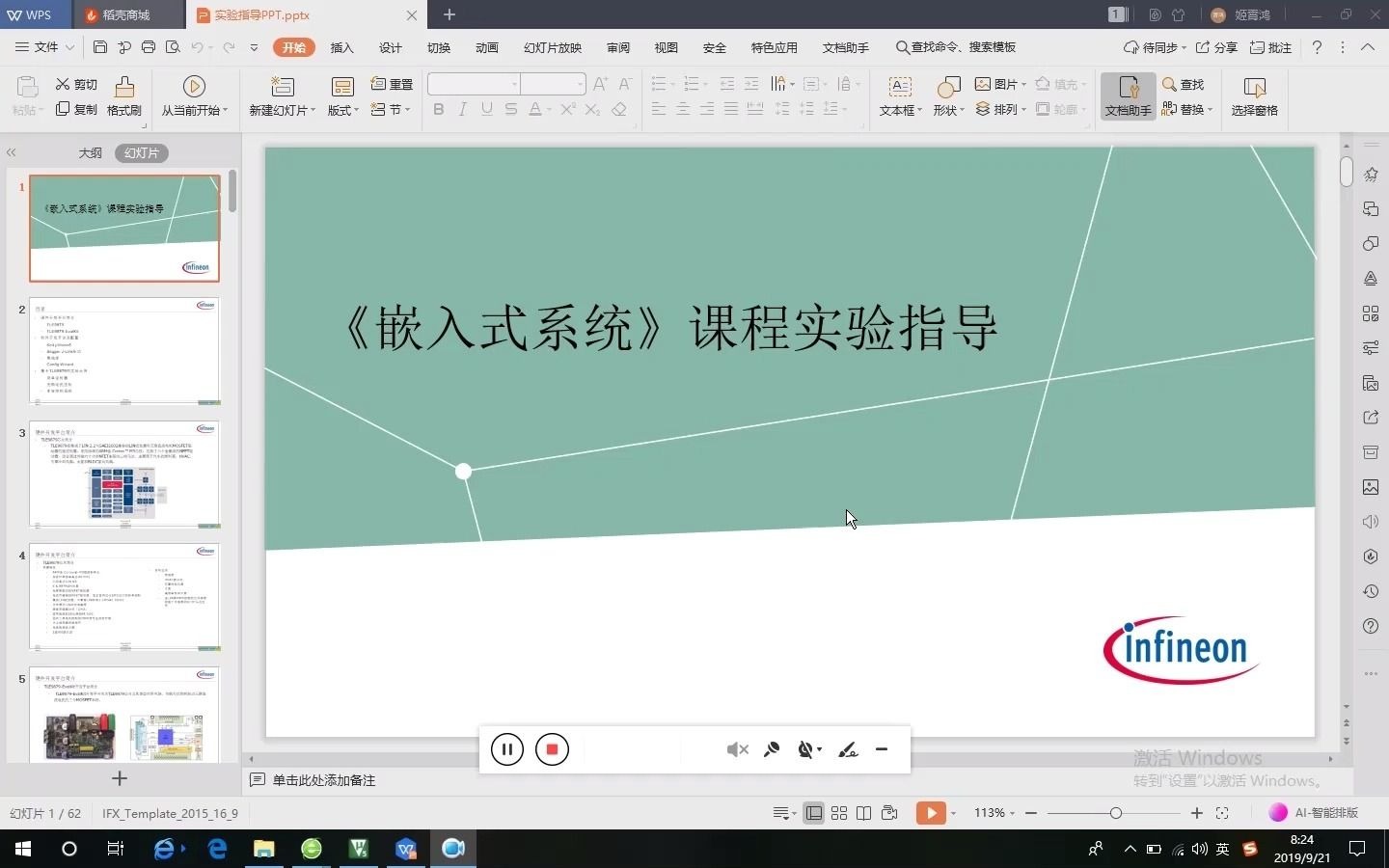The height and width of the screenshot is (868, 1389).
Task: Click the fit-to-window zoom icon
Action: [x=1222, y=813]
